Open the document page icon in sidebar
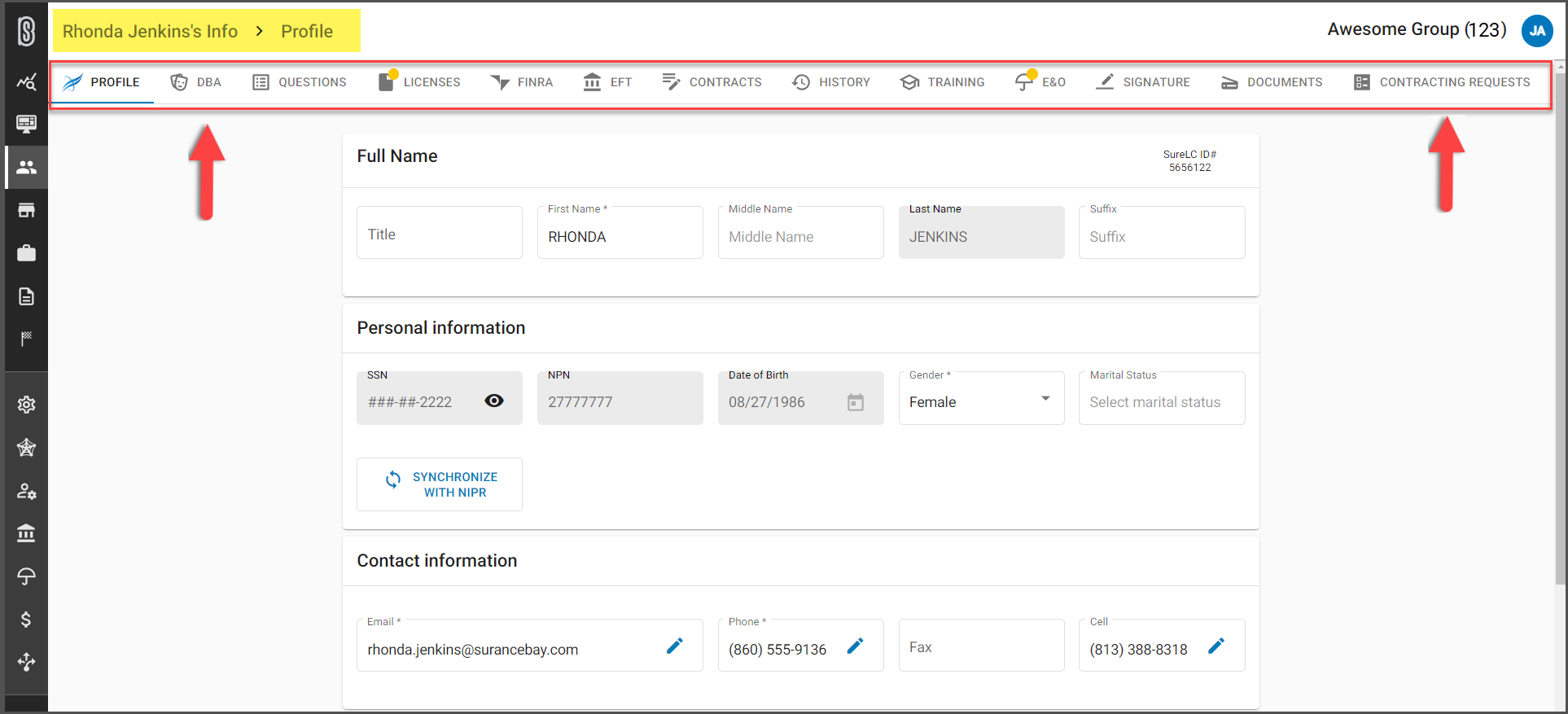 (x=26, y=296)
